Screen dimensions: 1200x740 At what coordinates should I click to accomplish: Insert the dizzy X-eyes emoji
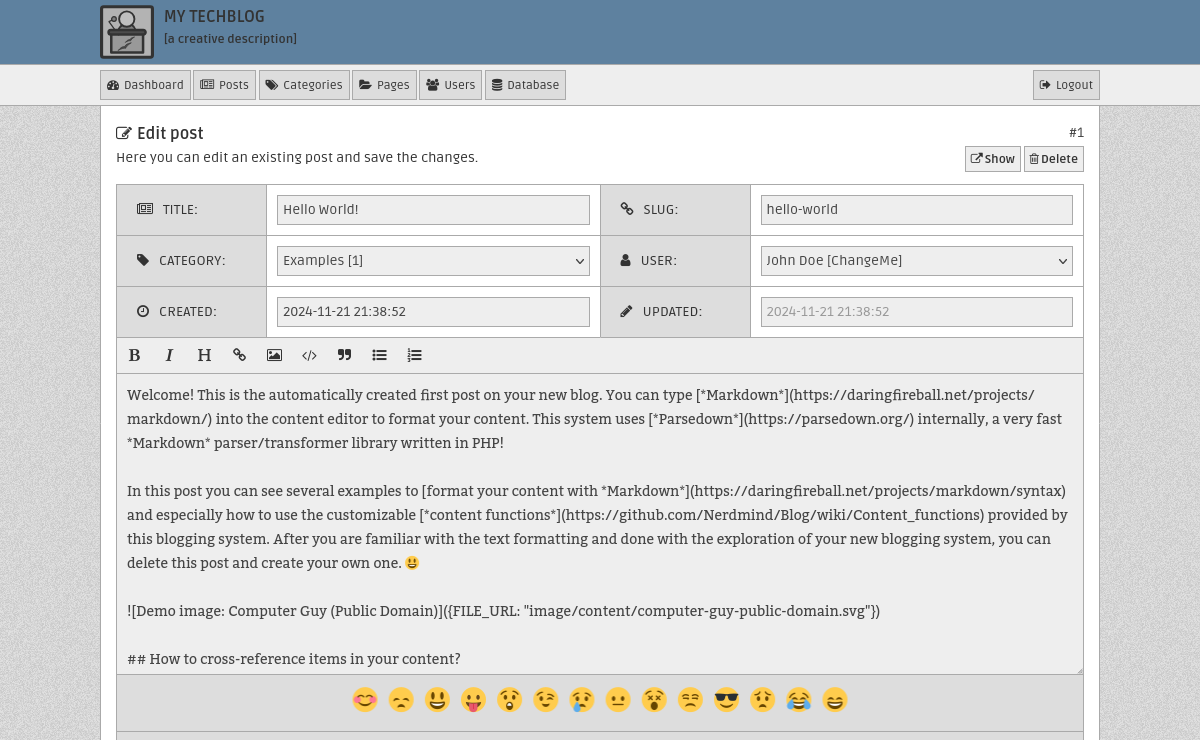654,700
